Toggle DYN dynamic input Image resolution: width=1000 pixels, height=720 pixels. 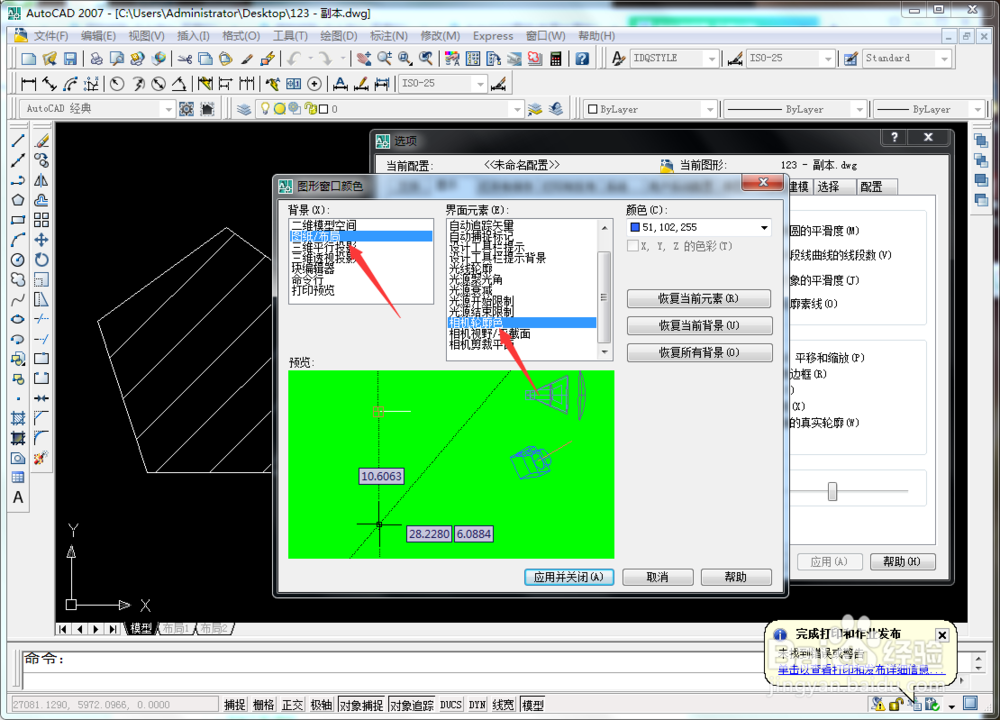477,705
